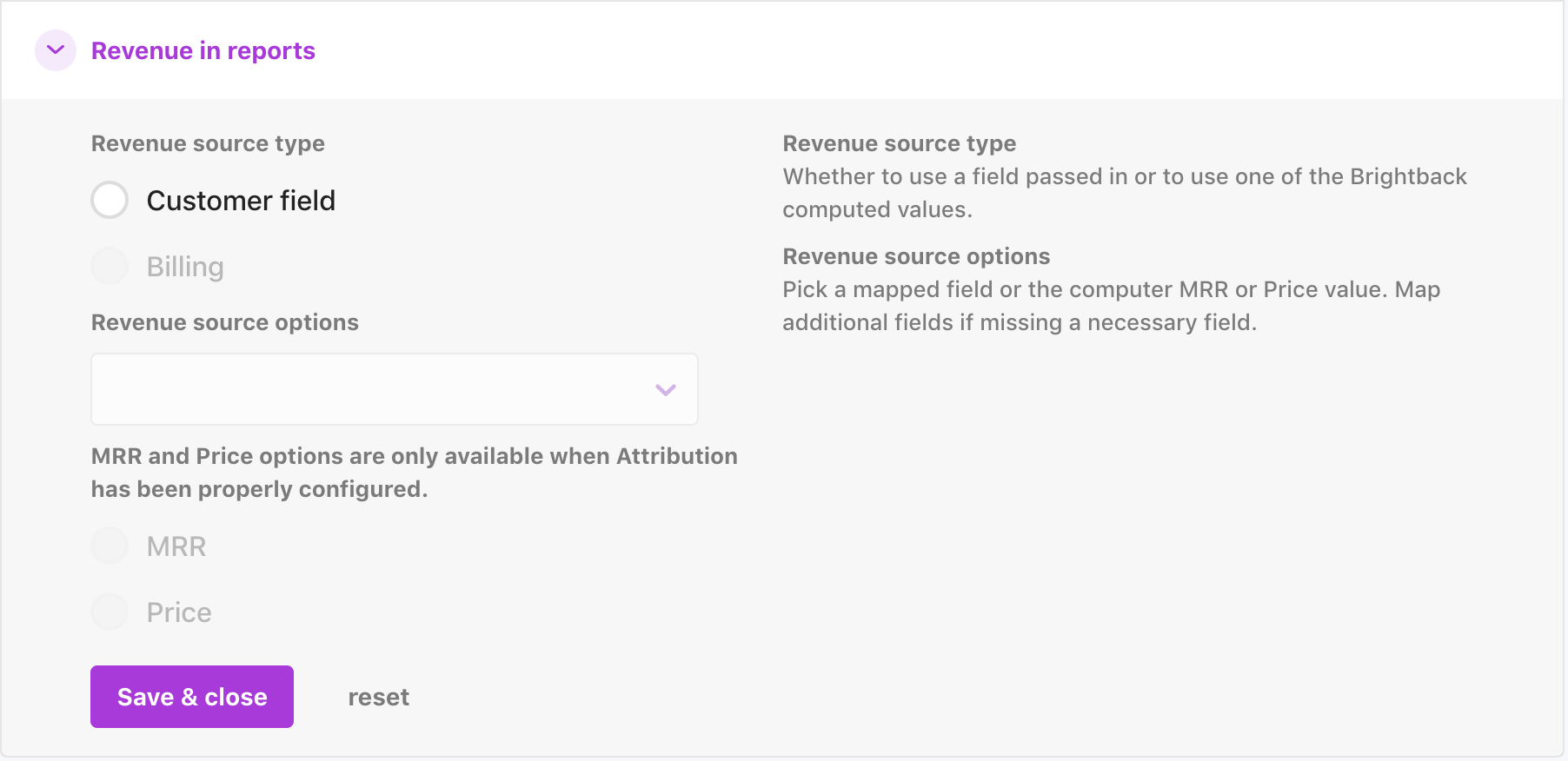Screen dimensions: 1568x761
Task: Click the greyed-out "Billing" label text
Action: 185,267
